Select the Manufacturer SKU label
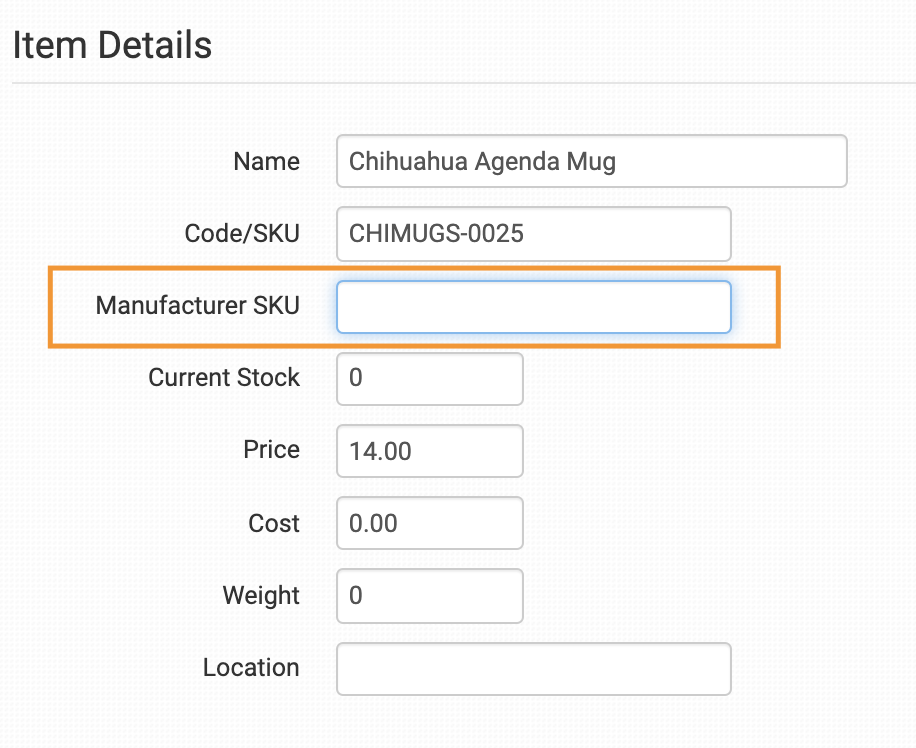This screenshot has height=748, width=916. coord(197,305)
